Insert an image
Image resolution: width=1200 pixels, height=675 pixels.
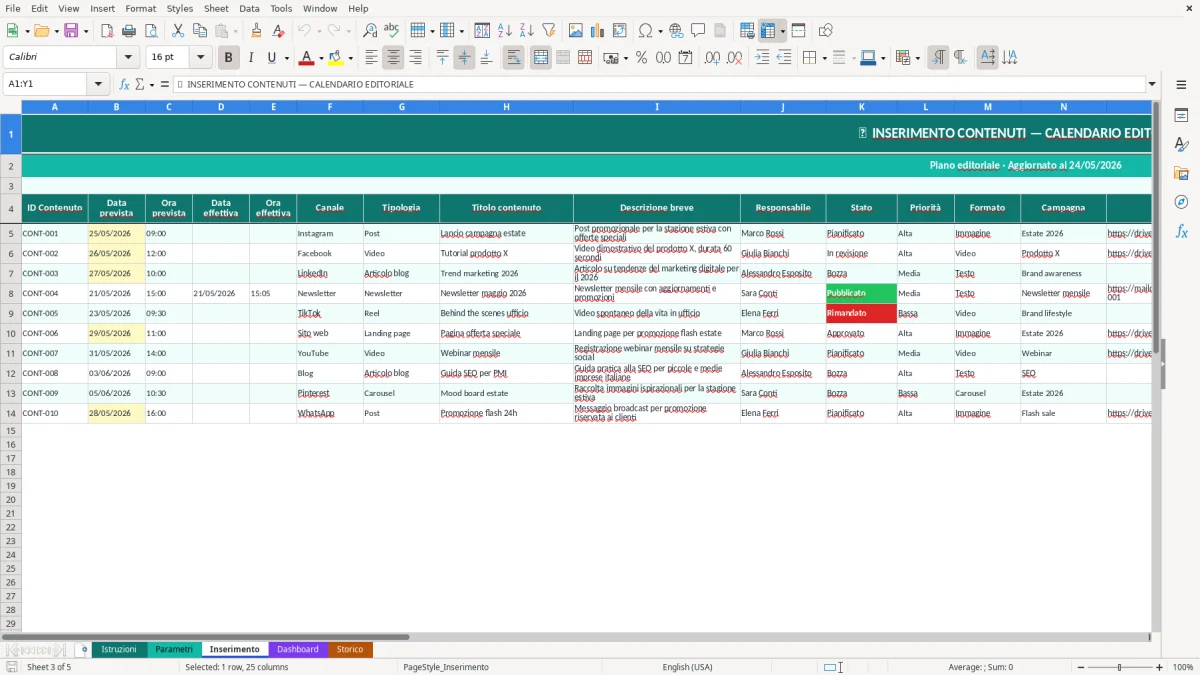575,31
